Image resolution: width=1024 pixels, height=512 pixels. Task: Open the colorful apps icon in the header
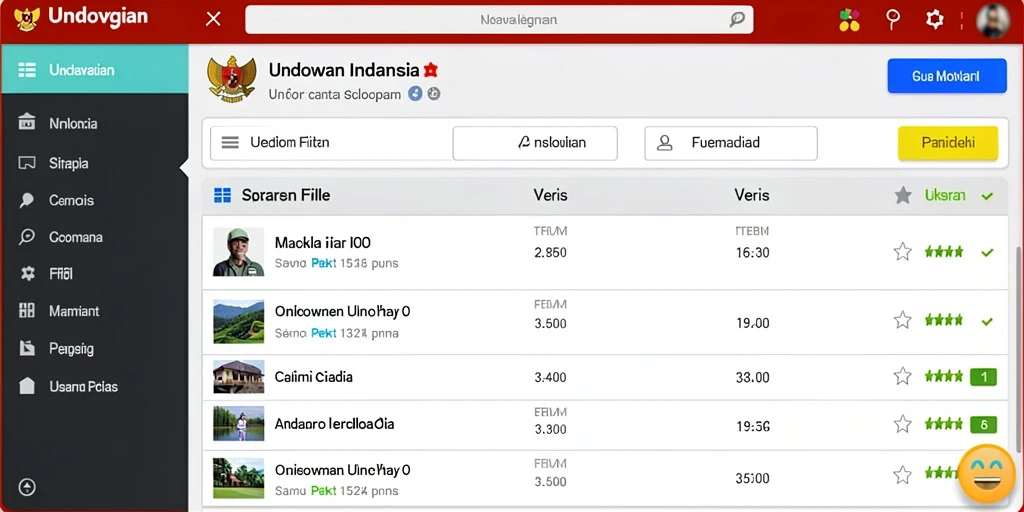click(x=849, y=20)
